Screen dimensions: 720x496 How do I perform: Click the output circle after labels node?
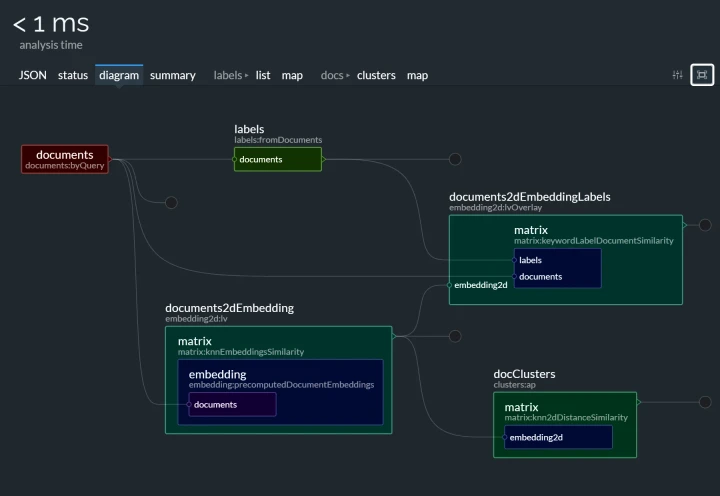(455, 159)
